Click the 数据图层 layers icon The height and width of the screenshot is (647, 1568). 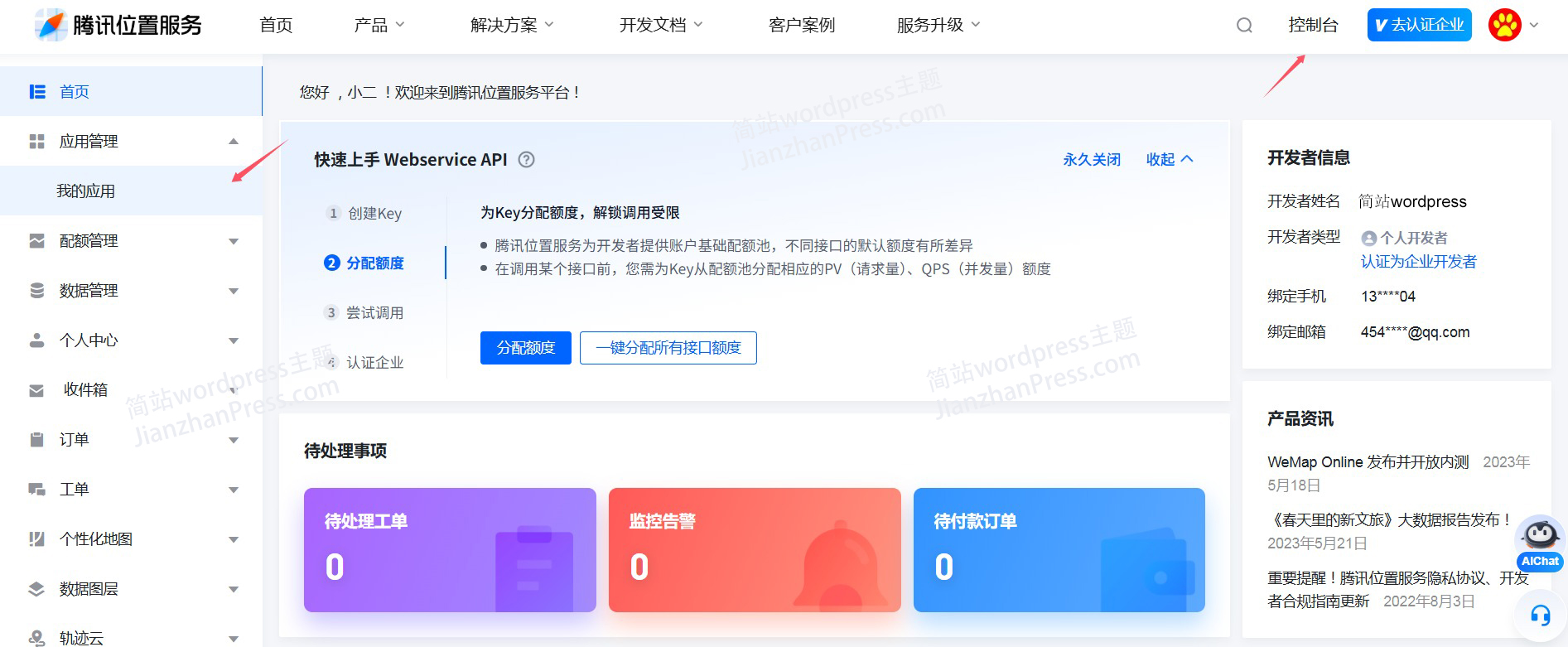[37, 589]
